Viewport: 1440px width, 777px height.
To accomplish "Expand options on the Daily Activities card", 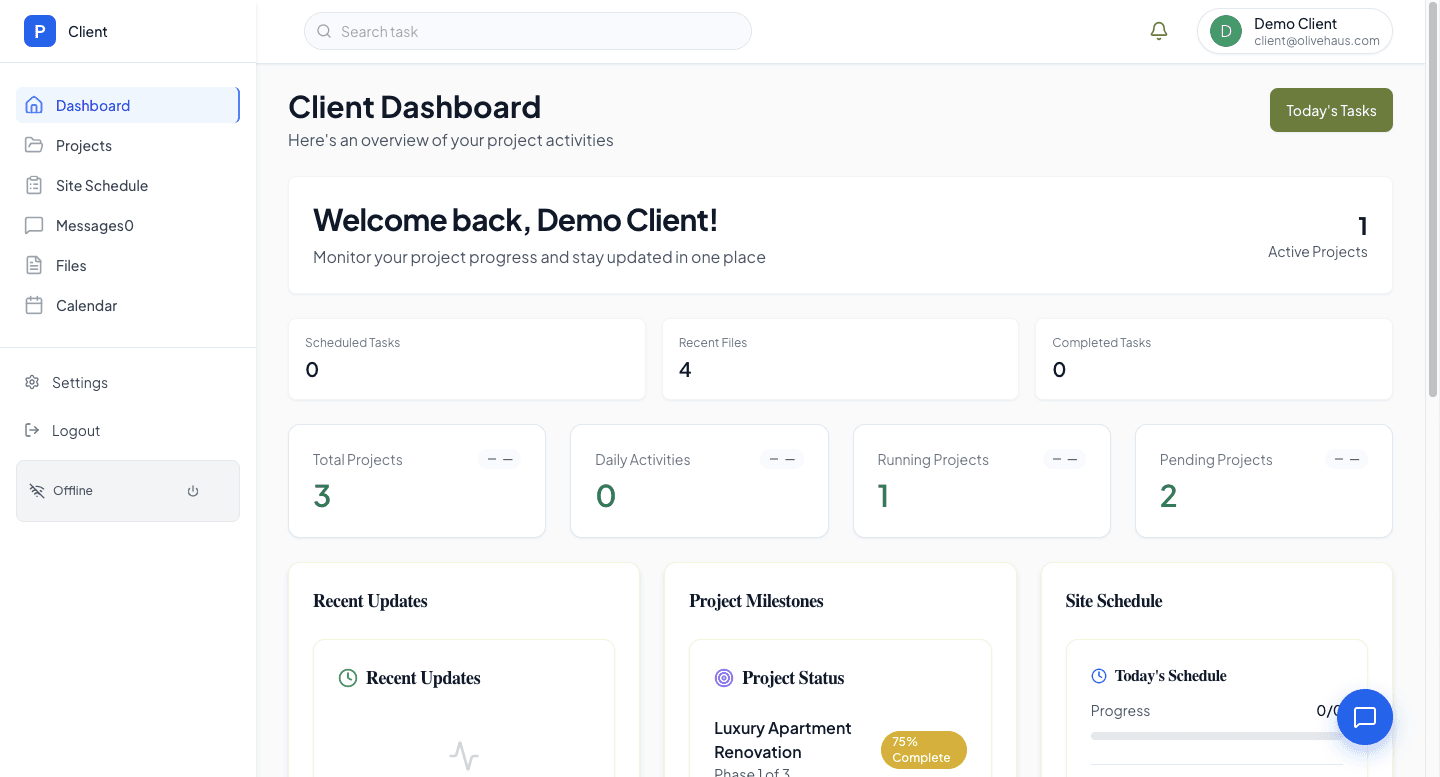I will (x=781, y=458).
